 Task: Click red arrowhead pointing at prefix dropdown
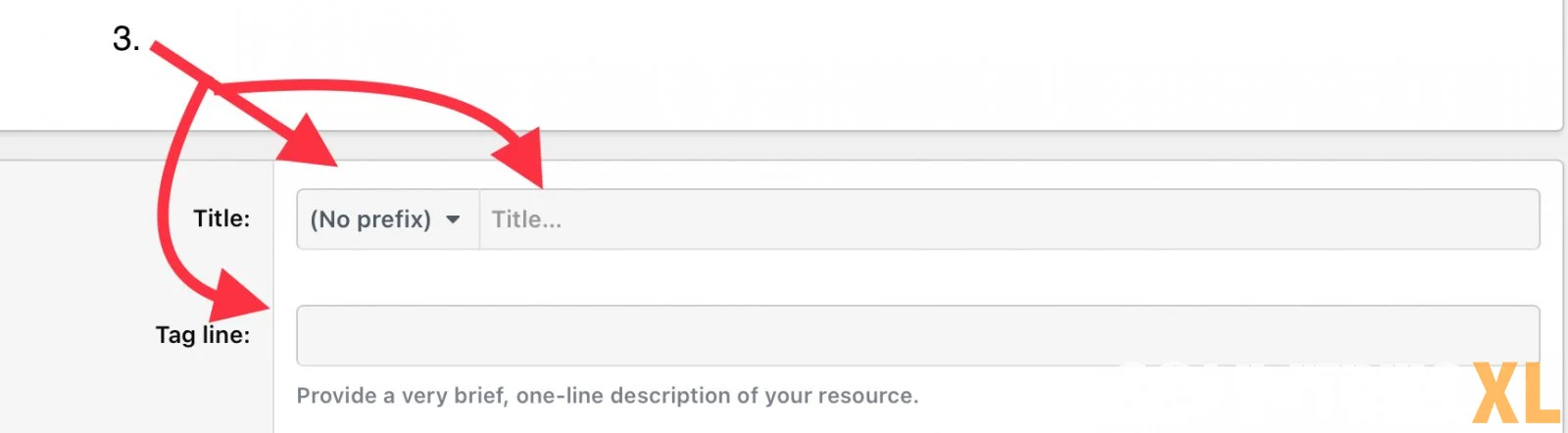click(x=309, y=142)
